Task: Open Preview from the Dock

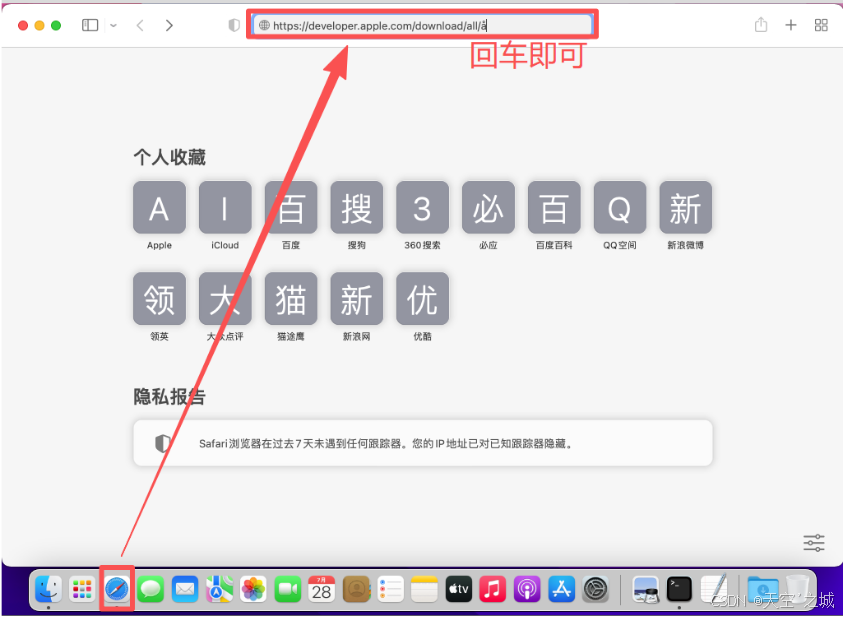Action: pyautogui.click(x=645, y=589)
